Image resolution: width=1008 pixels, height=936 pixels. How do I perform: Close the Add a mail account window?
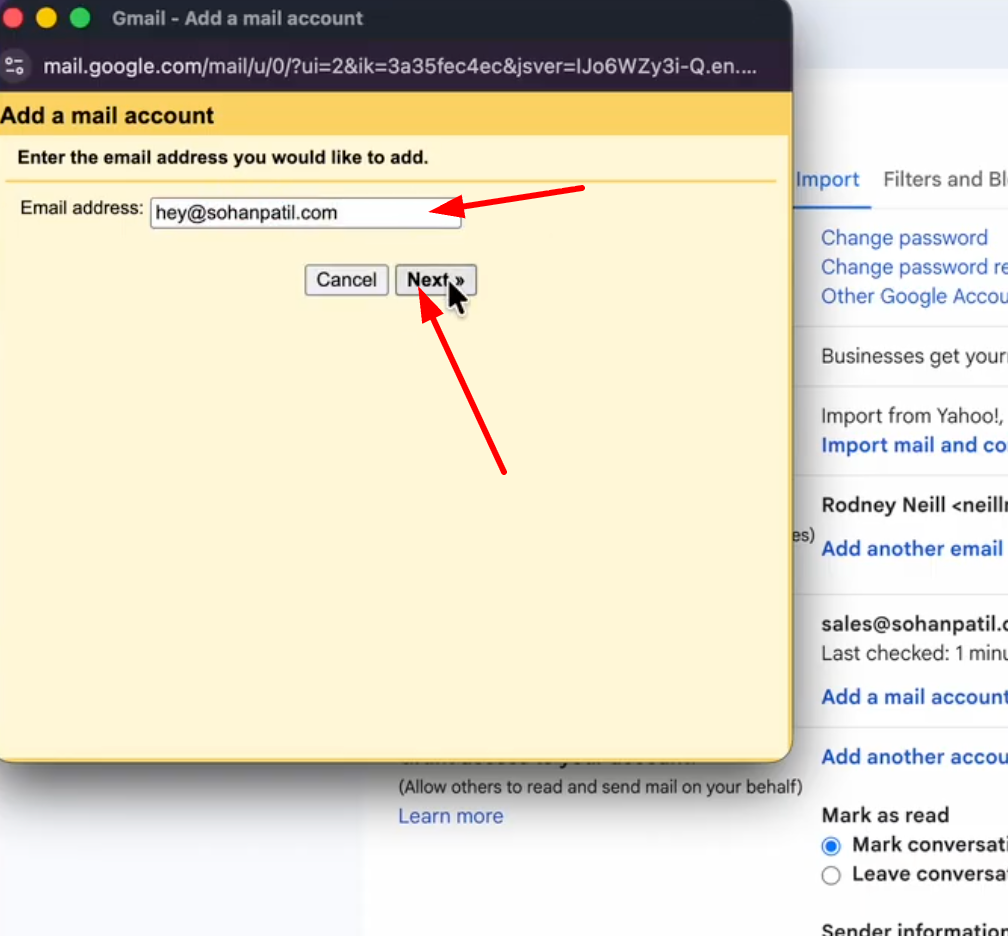click(x=13, y=17)
